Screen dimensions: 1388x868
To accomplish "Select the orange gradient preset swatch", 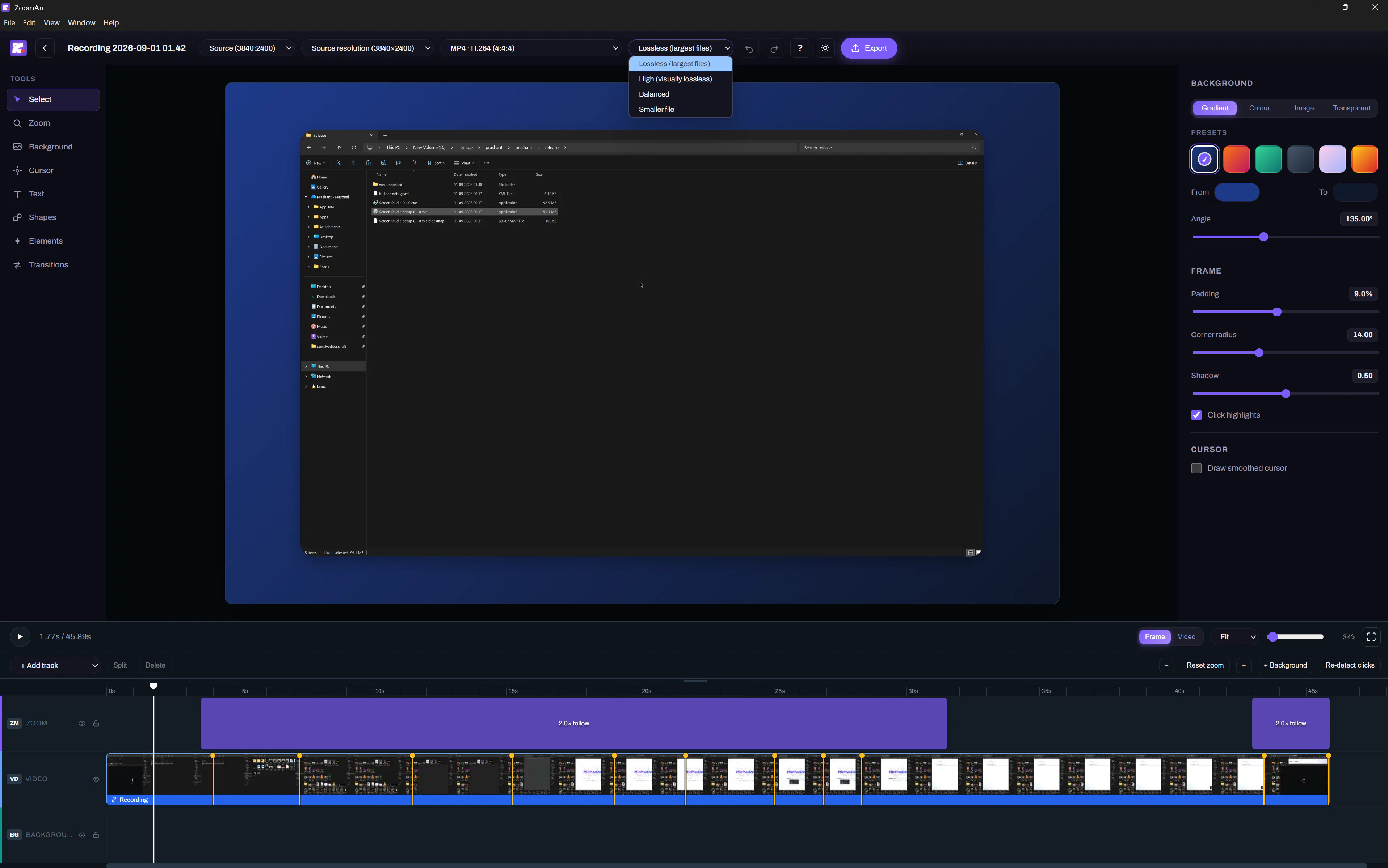I will [1364, 159].
